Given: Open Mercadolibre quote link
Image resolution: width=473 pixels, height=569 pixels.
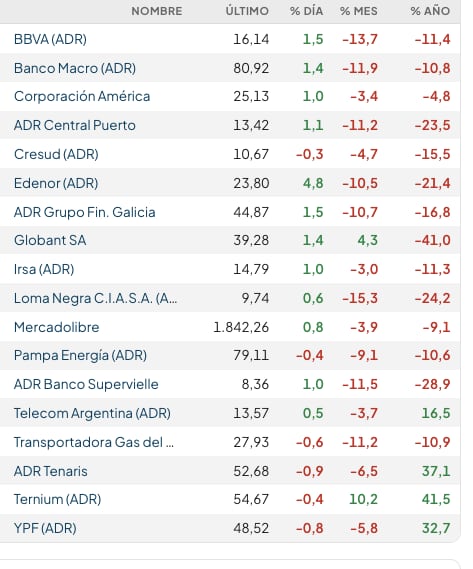Looking at the screenshot, I should (x=56, y=327).
